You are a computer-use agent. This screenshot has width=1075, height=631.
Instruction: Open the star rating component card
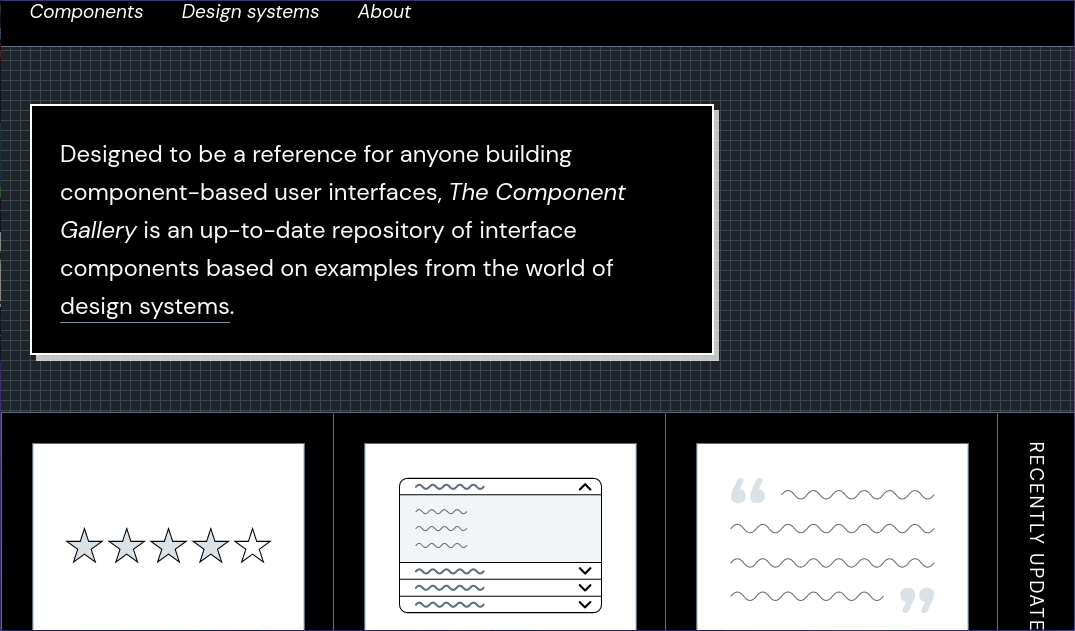pos(168,537)
